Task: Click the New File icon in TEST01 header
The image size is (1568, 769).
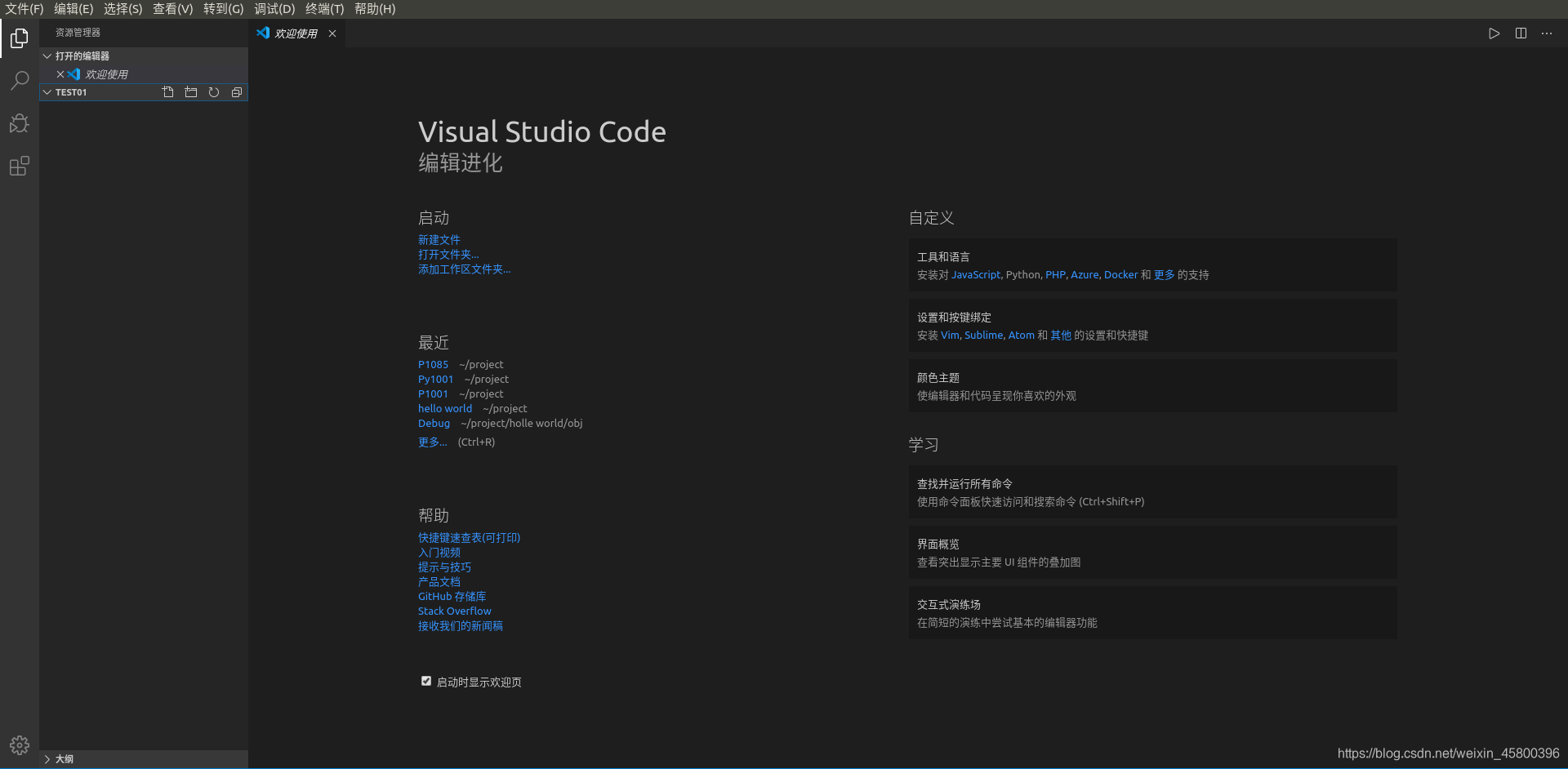Action: [168, 91]
